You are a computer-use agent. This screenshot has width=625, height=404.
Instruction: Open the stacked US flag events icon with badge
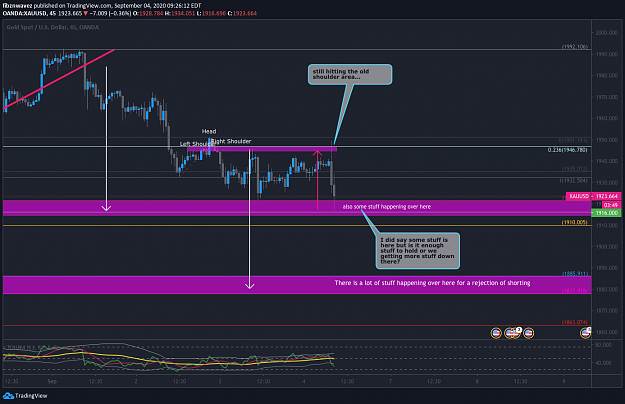(513, 333)
